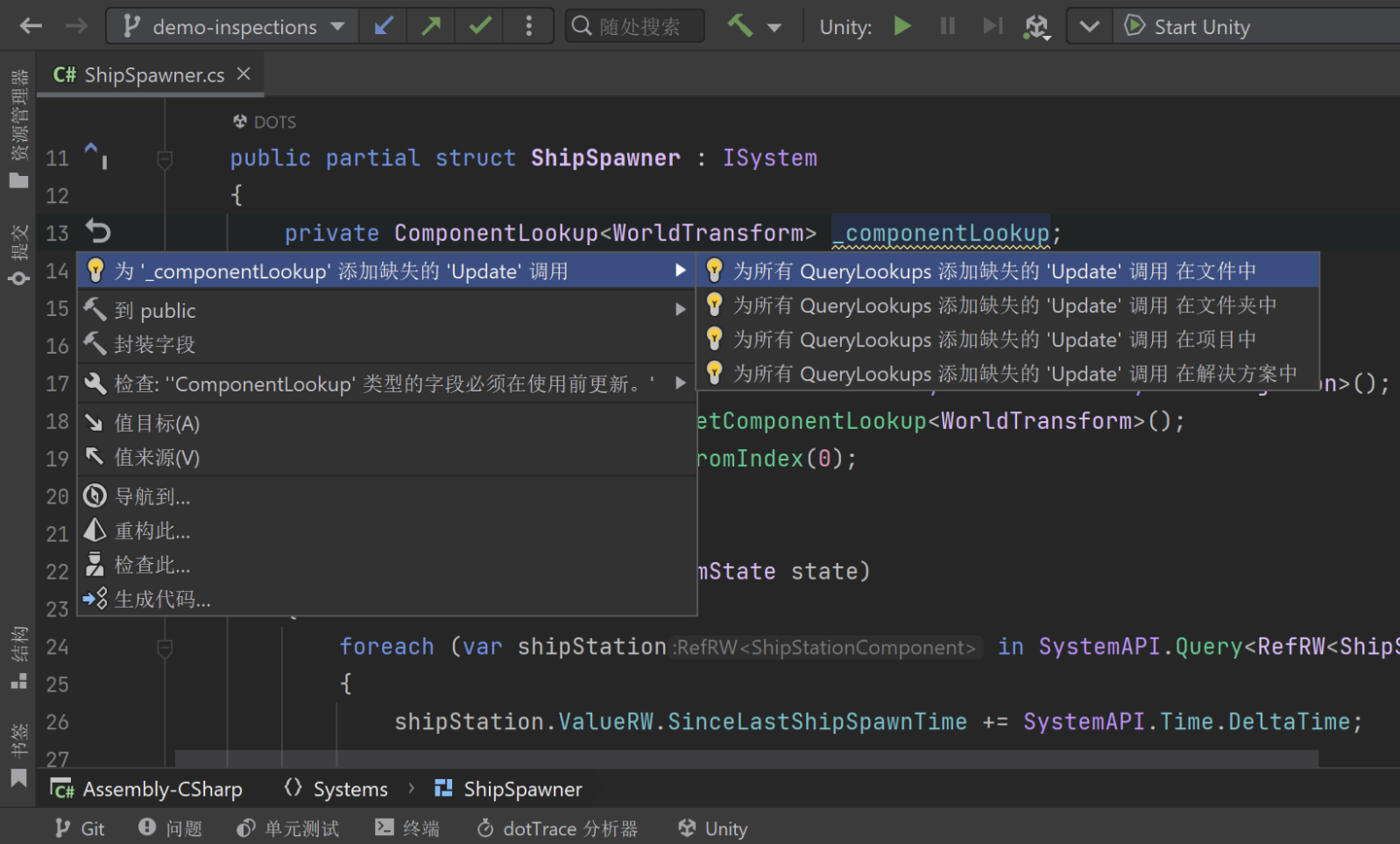Open the 单元测试 tool window
Image resolution: width=1400 pixels, height=844 pixels.
pos(288,828)
